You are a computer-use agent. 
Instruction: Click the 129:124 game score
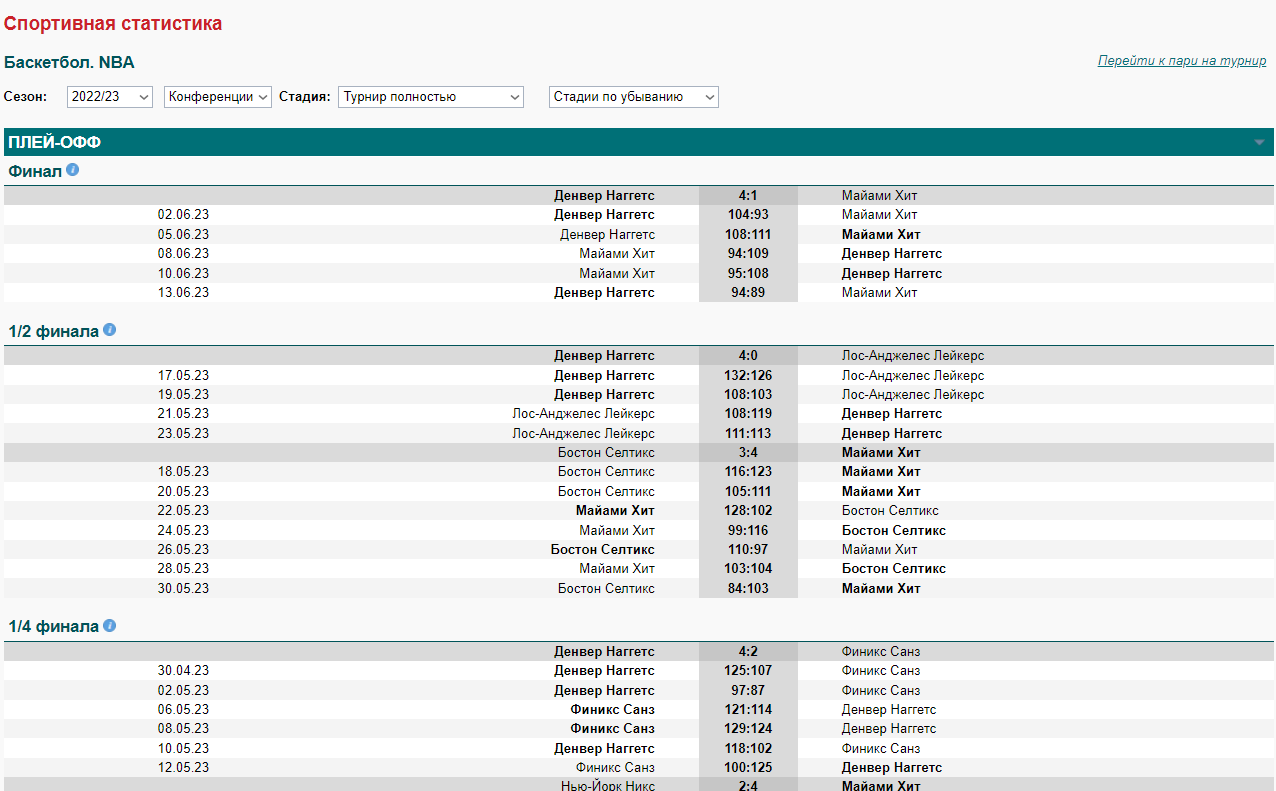[x=748, y=729]
